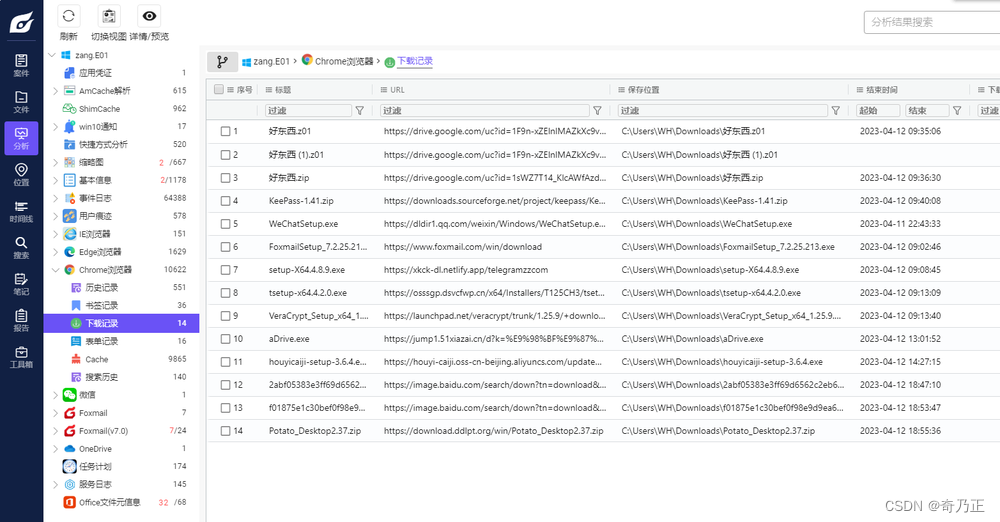This screenshot has width=1000, height=522.
Task: Check the checkbox for VeraCrypt_Setup row
Action: 225,316
